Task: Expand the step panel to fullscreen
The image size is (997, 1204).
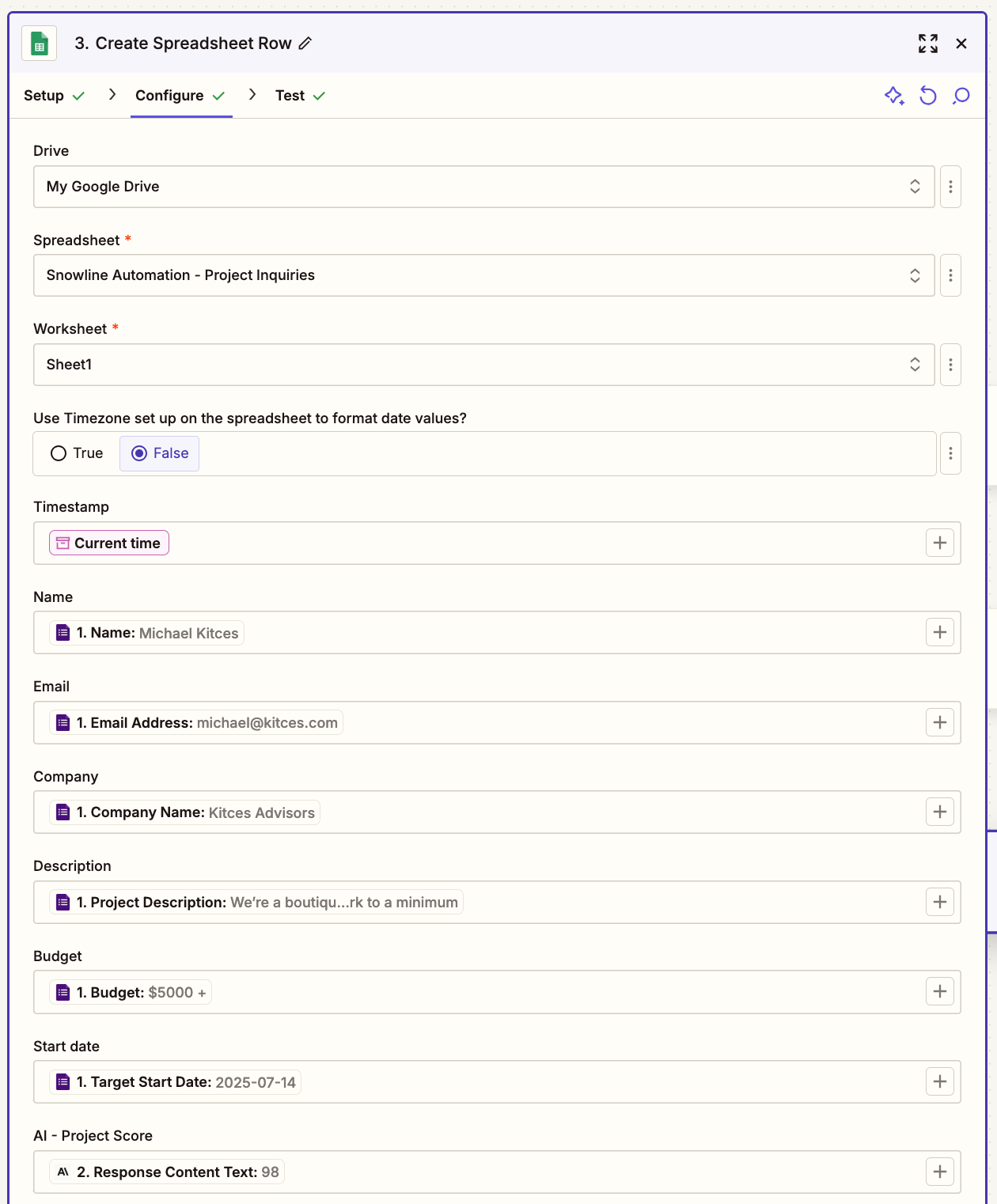Action: (928, 44)
